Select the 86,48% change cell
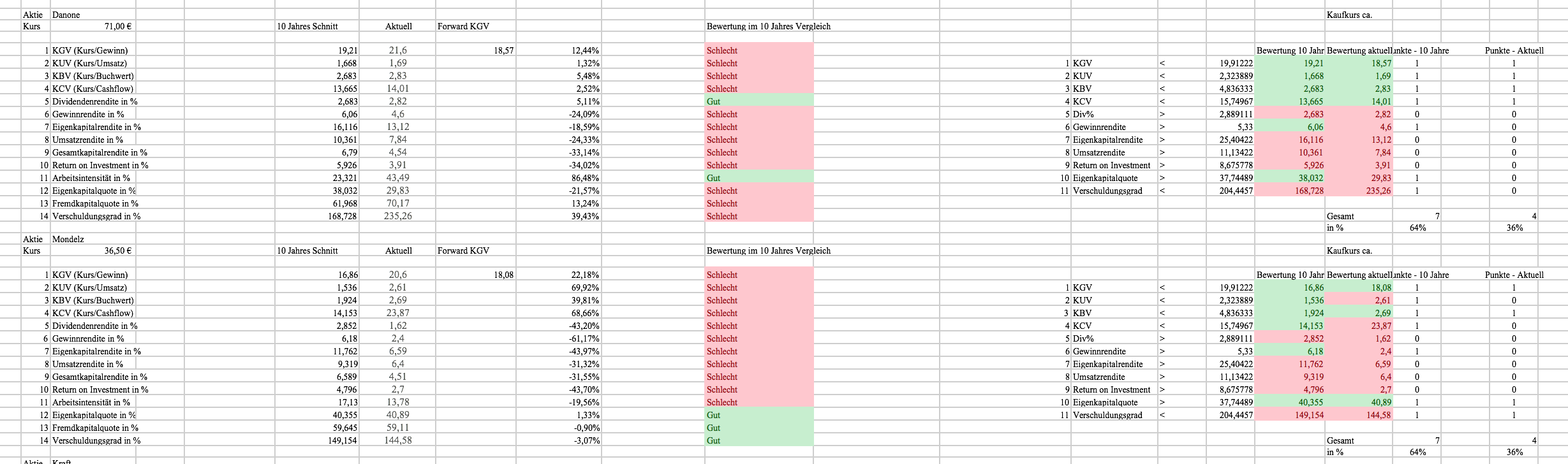The height and width of the screenshot is (464, 1568). tap(584, 178)
